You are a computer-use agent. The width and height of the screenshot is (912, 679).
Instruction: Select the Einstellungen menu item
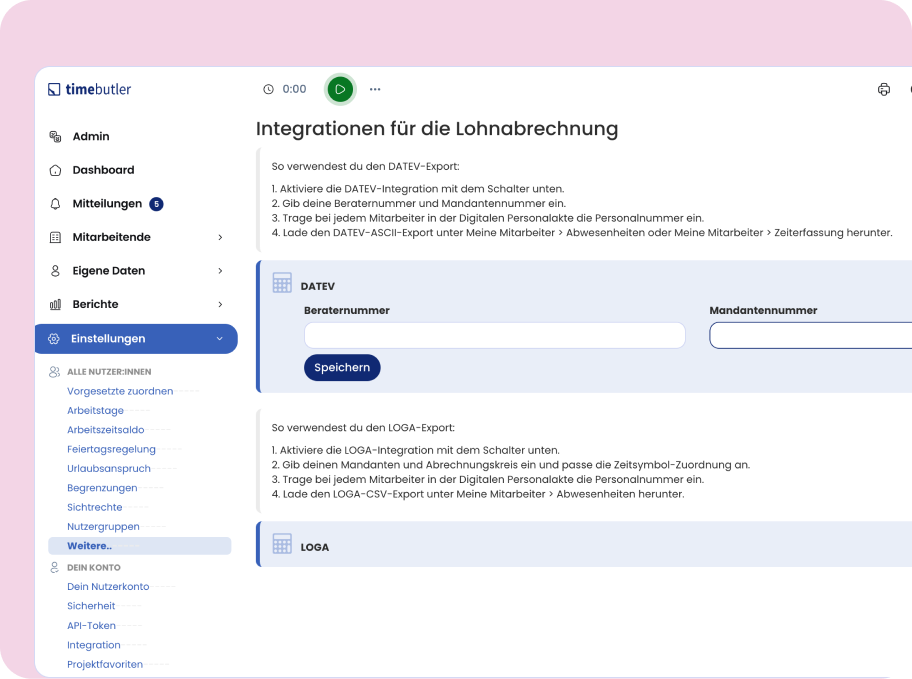tap(136, 339)
